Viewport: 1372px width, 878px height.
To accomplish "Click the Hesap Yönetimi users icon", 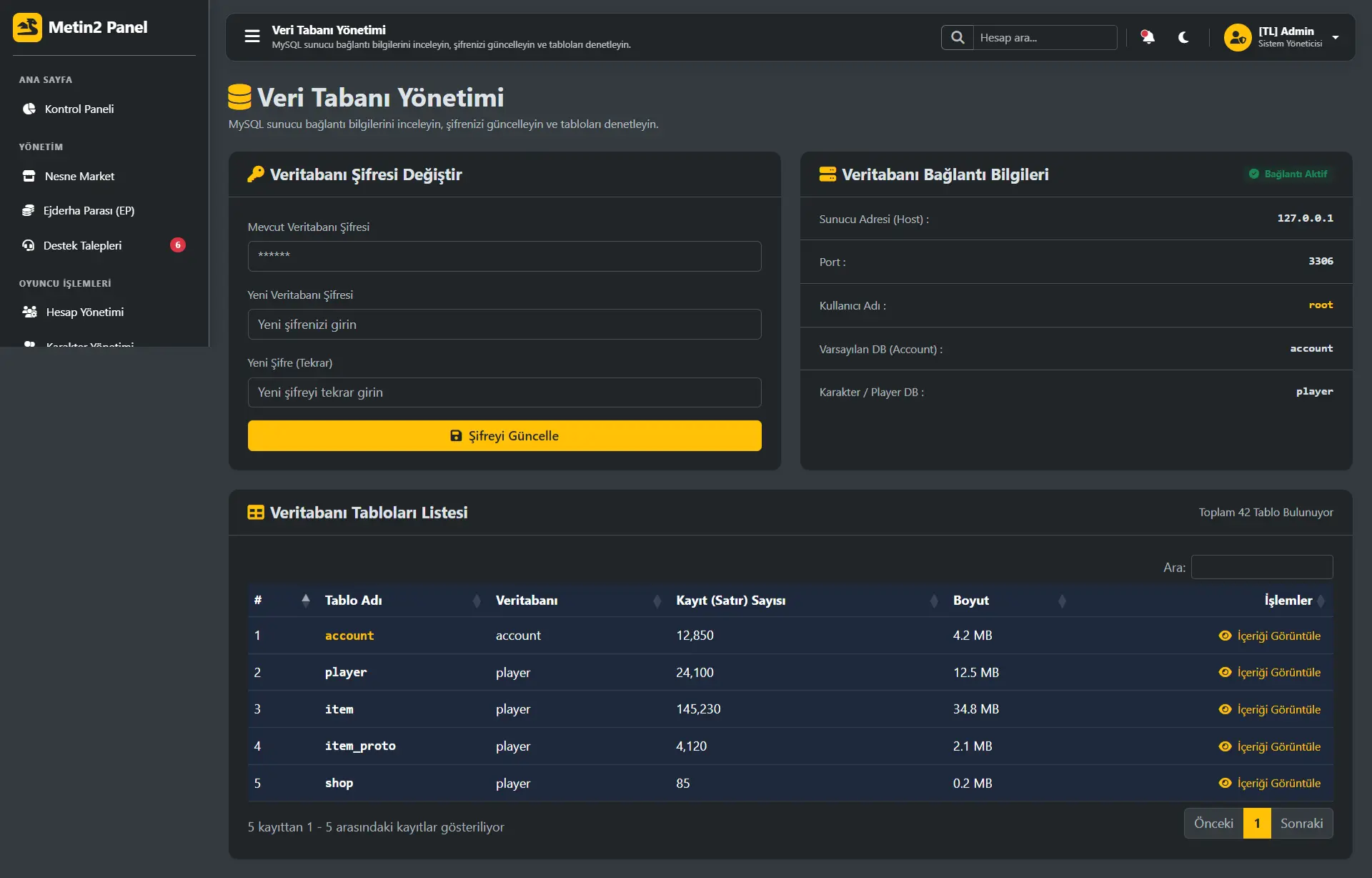I will [30, 312].
